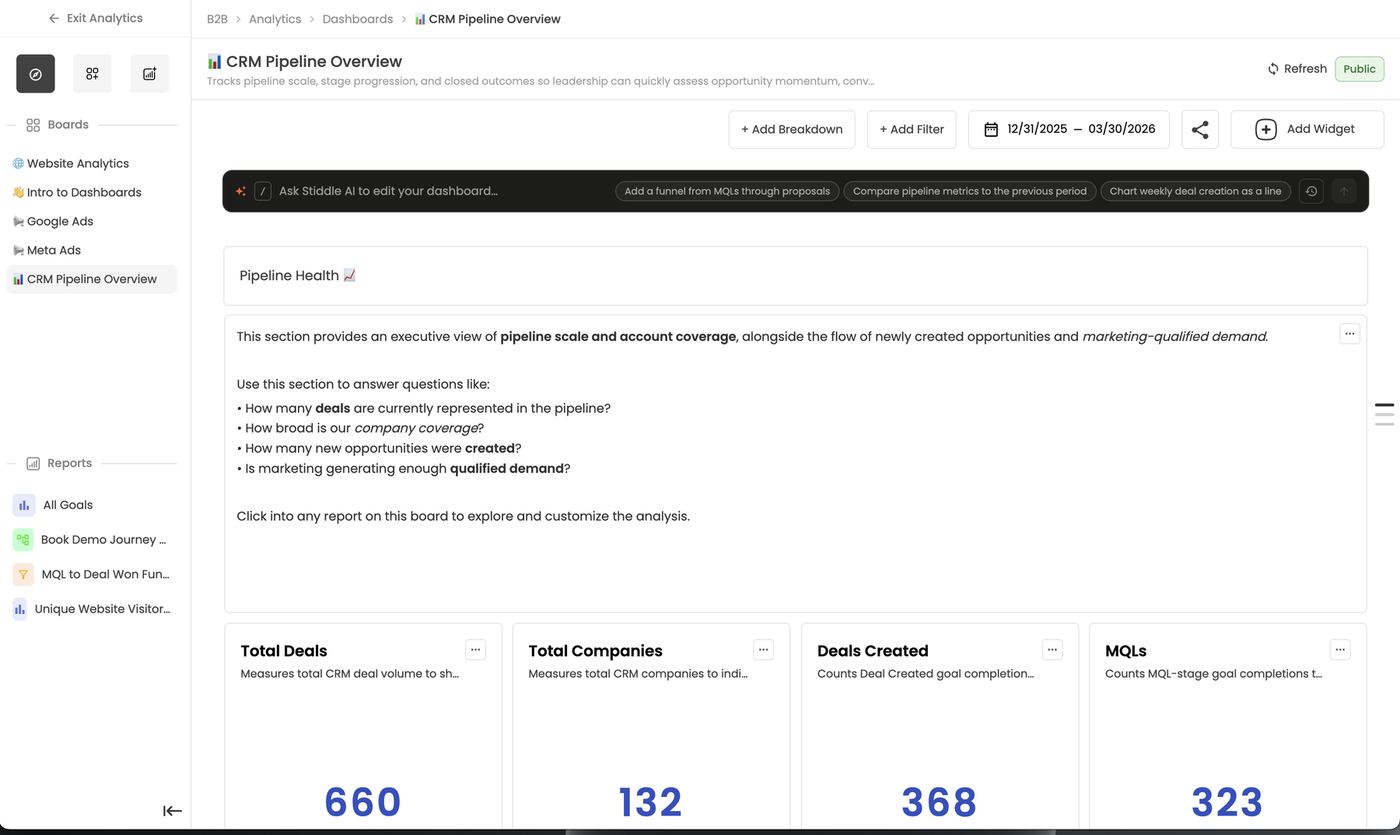The height and width of the screenshot is (835, 1400).
Task: Open the Website Analytics board
Action: coord(92,163)
